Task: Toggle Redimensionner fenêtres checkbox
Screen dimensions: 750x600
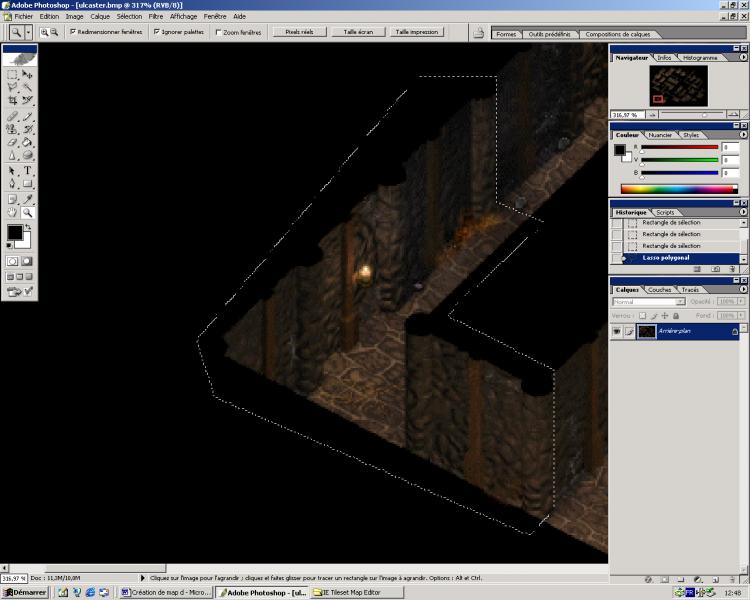Action: coord(73,32)
